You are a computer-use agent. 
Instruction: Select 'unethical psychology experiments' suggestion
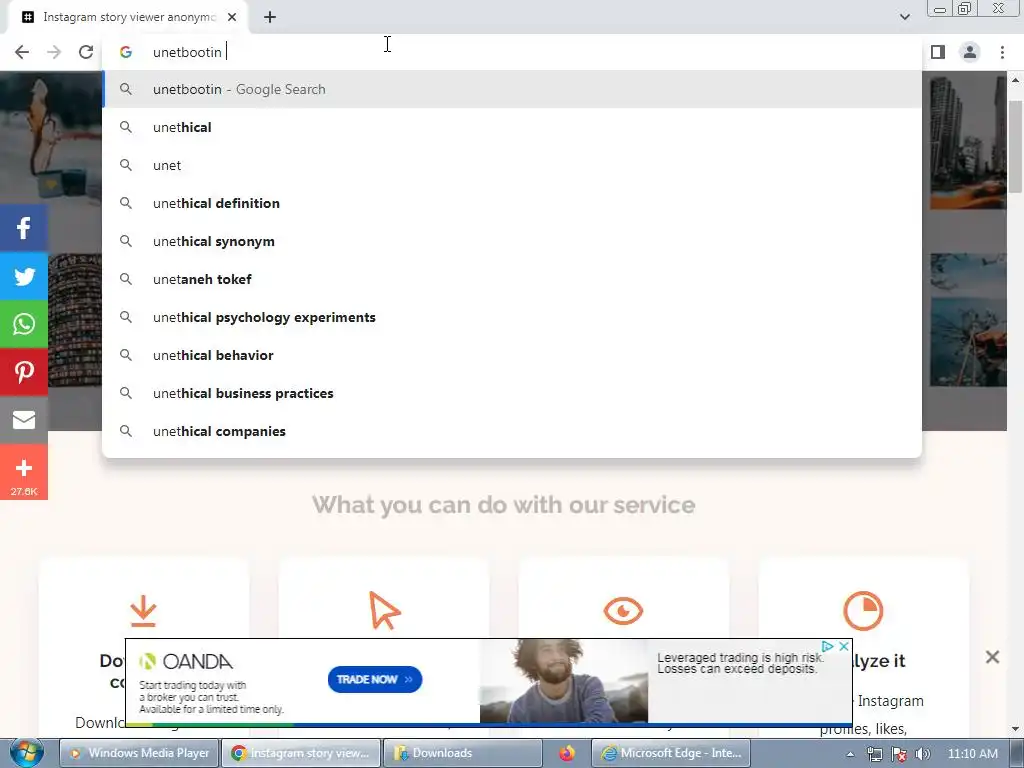pyautogui.click(x=512, y=317)
